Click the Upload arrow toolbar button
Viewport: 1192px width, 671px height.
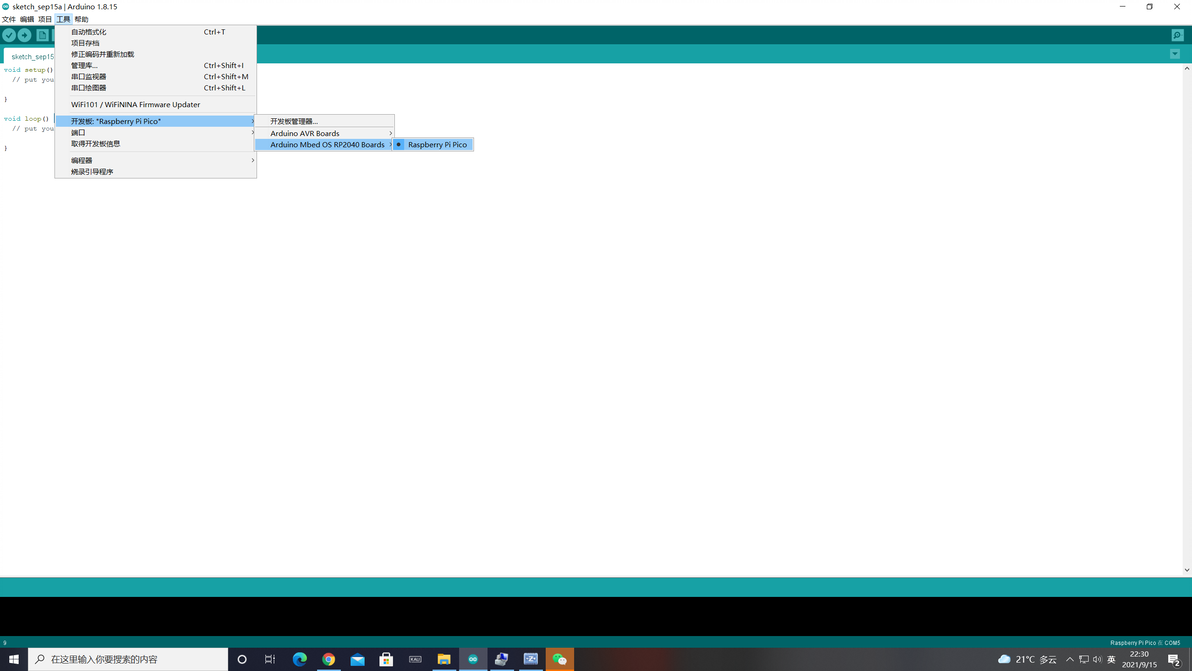point(24,35)
